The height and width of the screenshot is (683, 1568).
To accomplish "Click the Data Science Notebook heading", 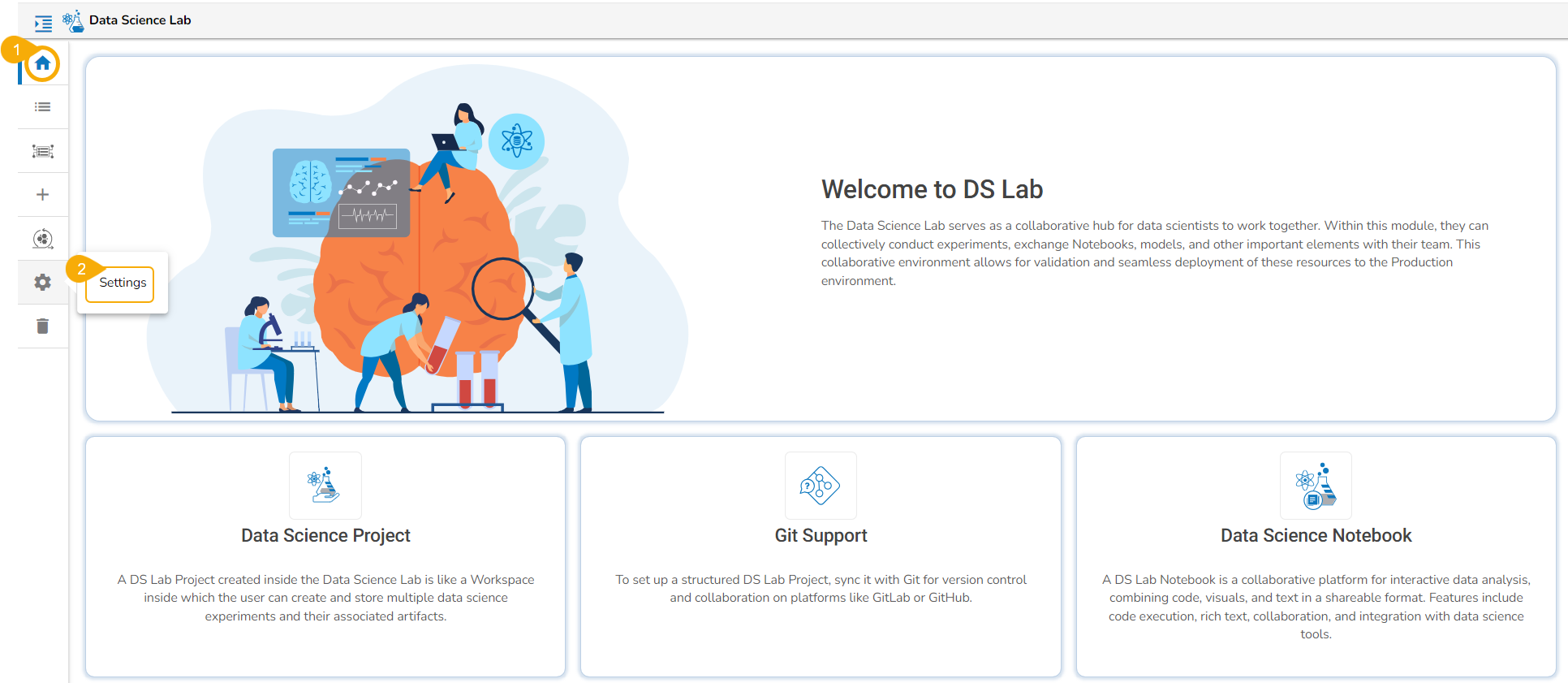I will (1316, 536).
